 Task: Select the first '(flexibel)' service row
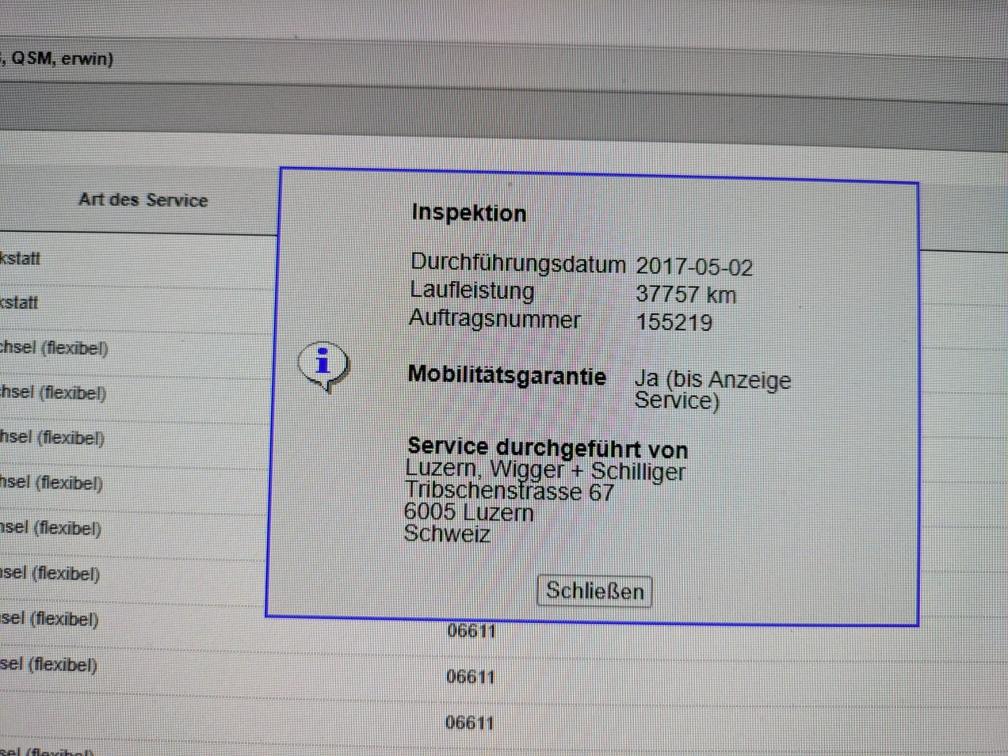click(55, 348)
